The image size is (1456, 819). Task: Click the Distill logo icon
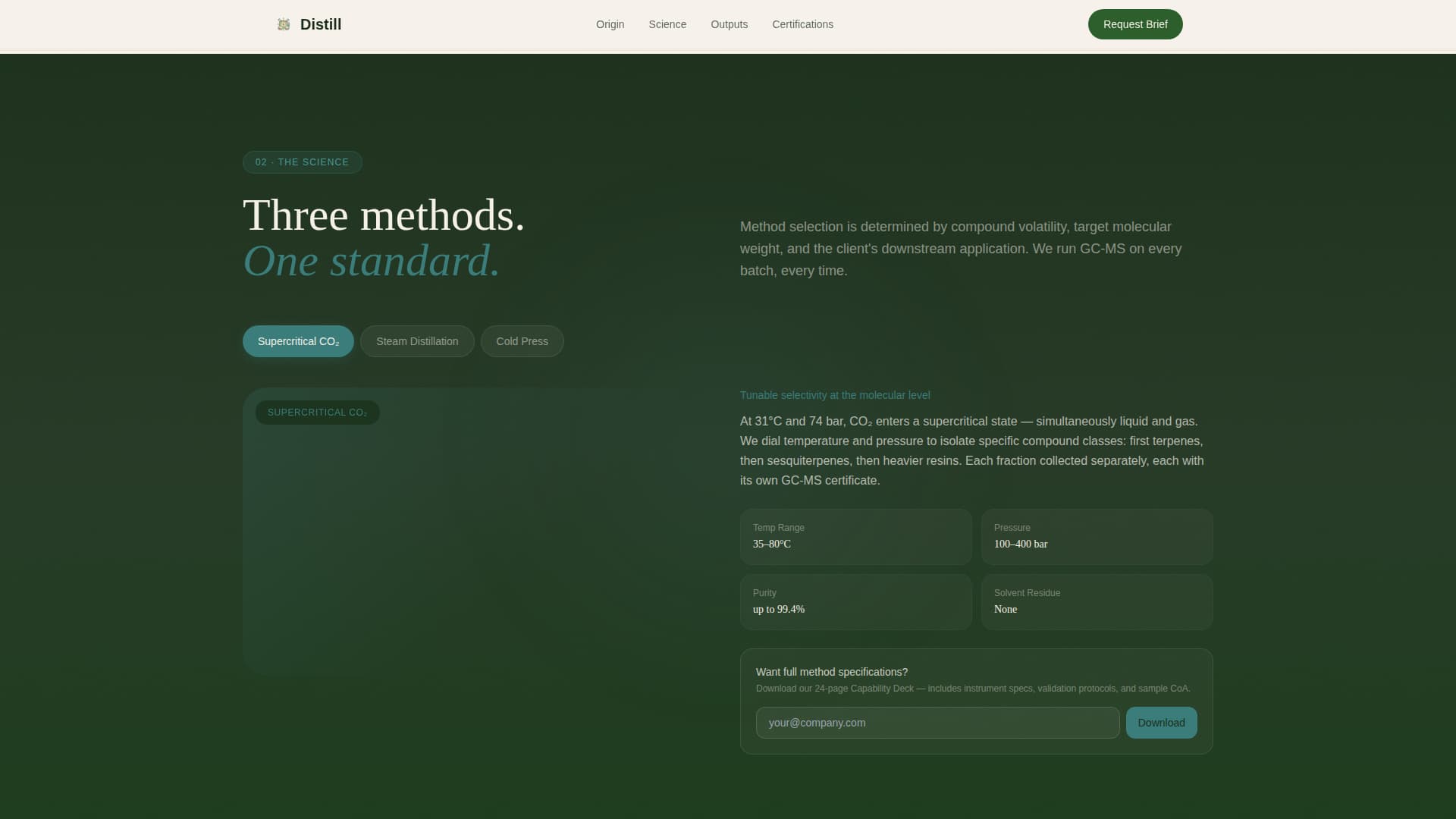point(284,24)
